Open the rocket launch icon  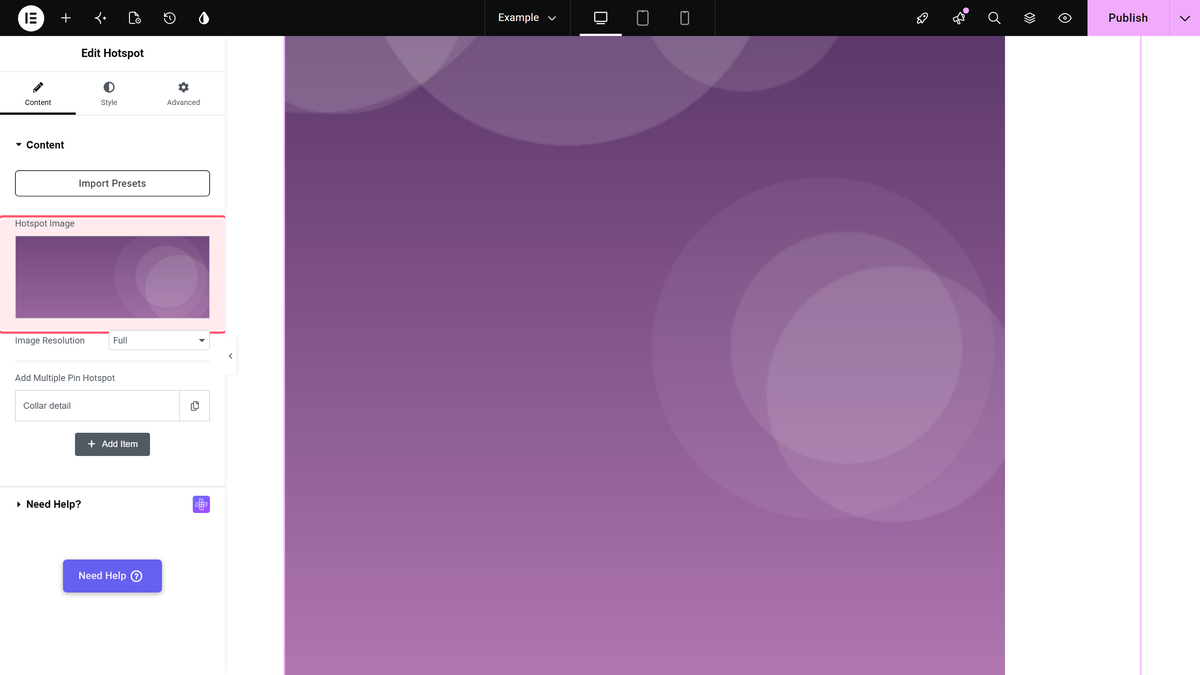tap(923, 18)
